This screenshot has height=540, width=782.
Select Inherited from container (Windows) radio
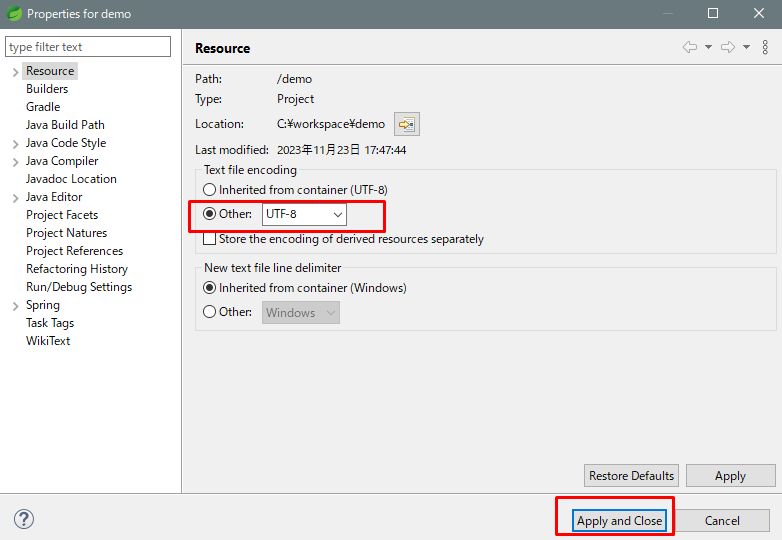(x=209, y=288)
